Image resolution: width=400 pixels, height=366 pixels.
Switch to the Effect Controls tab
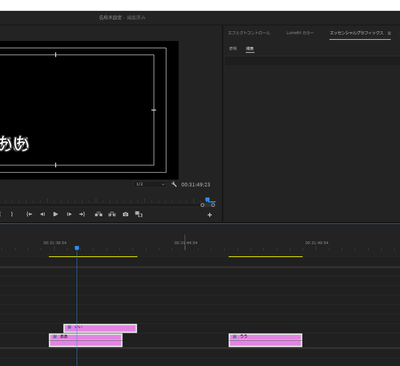249,33
